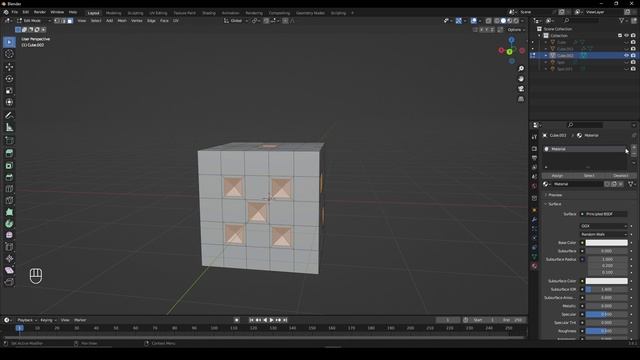Image resolution: width=640 pixels, height=360 pixels.
Task: Enable edge select mode
Action: [x=64, y=20]
